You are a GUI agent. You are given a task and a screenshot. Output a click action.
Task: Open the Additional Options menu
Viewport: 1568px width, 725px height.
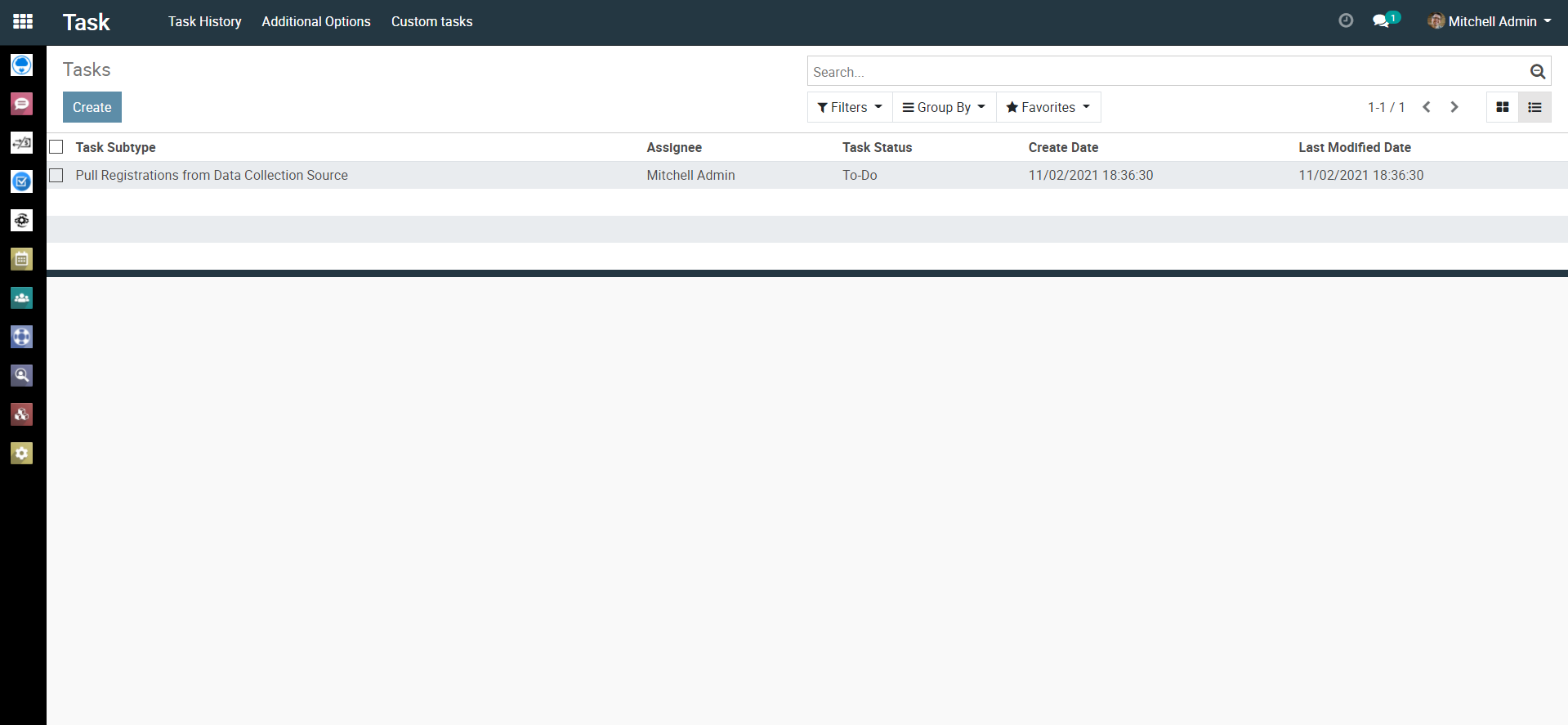click(316, 21)
